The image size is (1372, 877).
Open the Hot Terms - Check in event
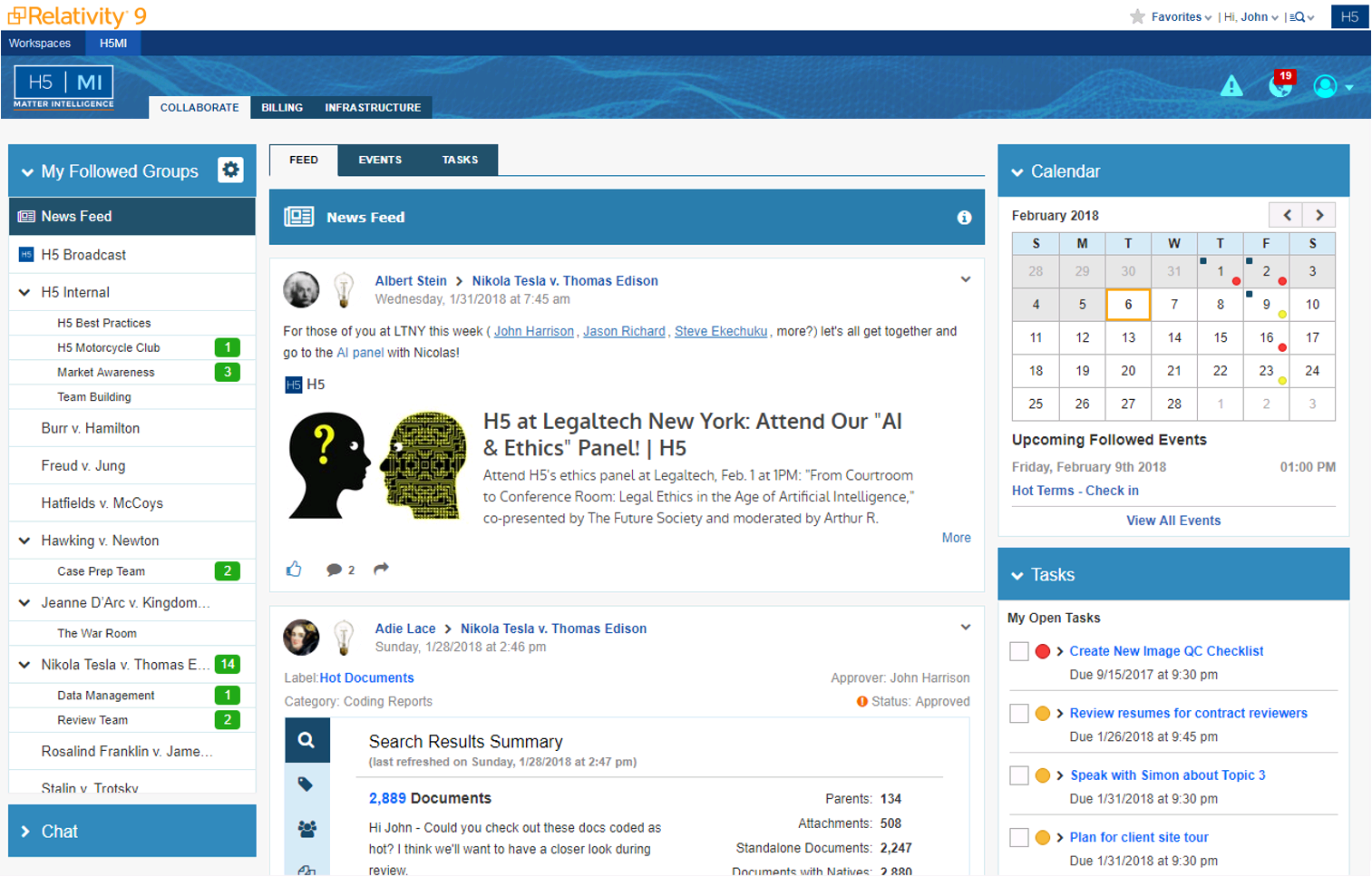coord(1075,491)
